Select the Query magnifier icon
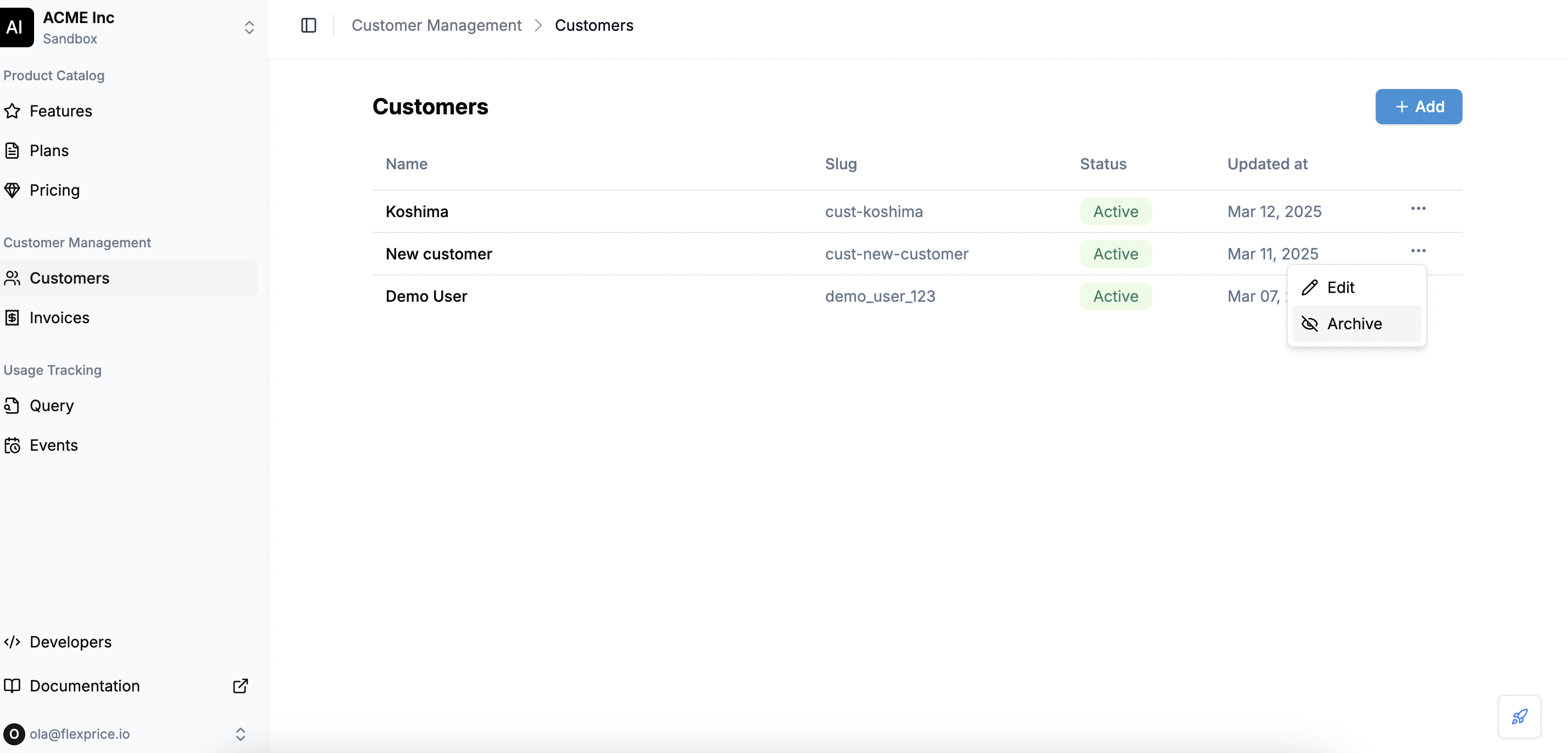The width and height of the screenshot is (1568, 753). [13, 406]
